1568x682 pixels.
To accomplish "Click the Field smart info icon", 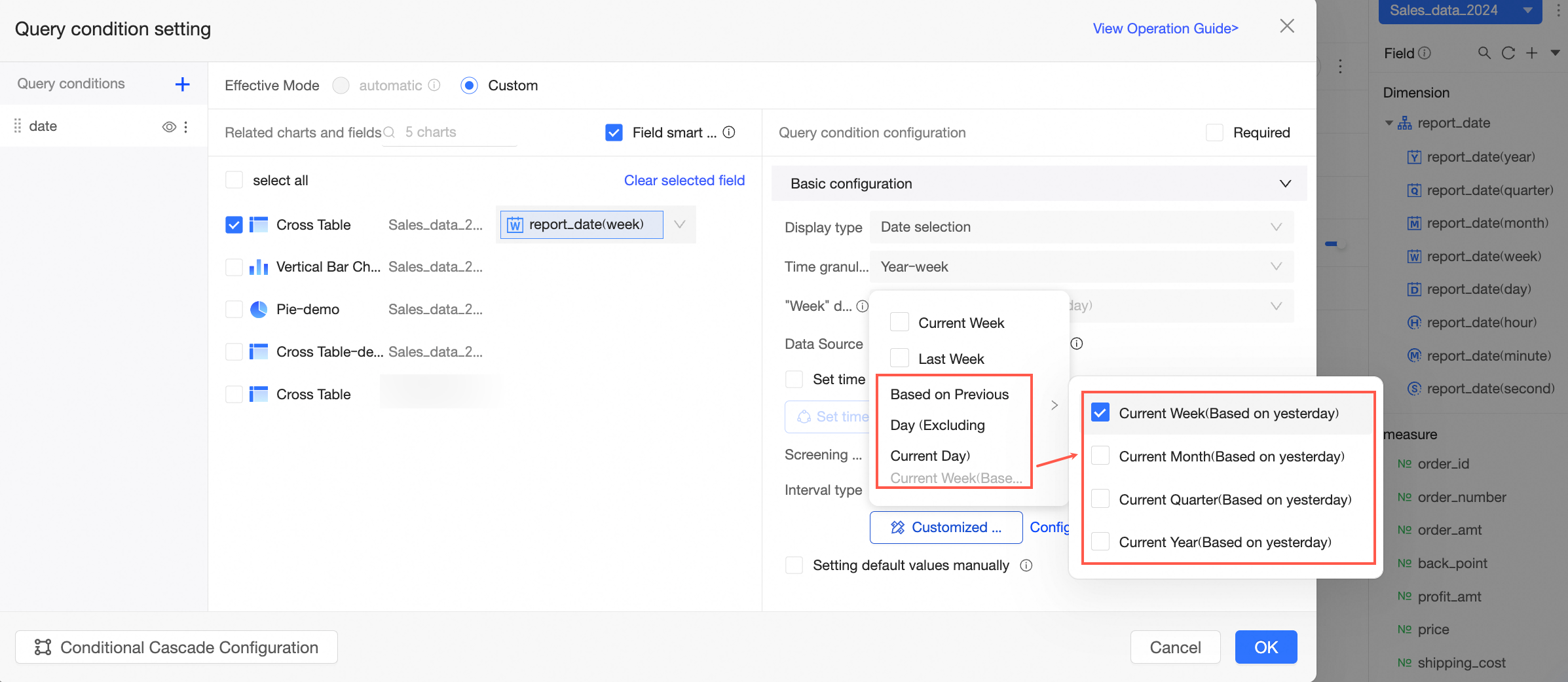I will click(x=729, y=132).
